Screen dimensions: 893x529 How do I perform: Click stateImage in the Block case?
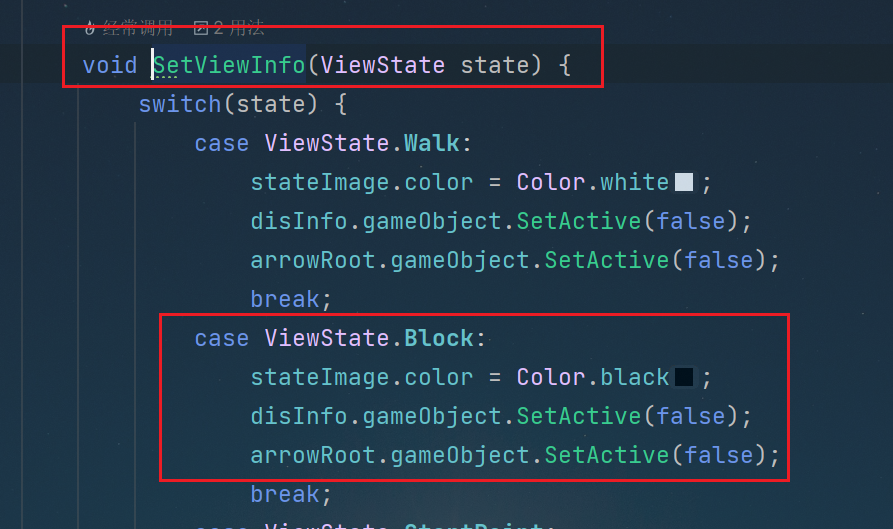(321, 377)
